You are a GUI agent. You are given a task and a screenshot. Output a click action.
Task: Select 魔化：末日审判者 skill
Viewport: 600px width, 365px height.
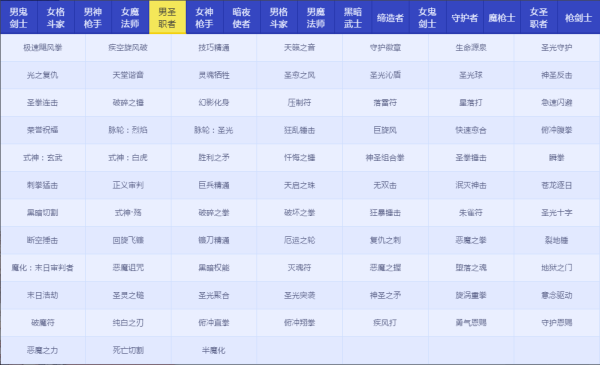pos(42,268)
